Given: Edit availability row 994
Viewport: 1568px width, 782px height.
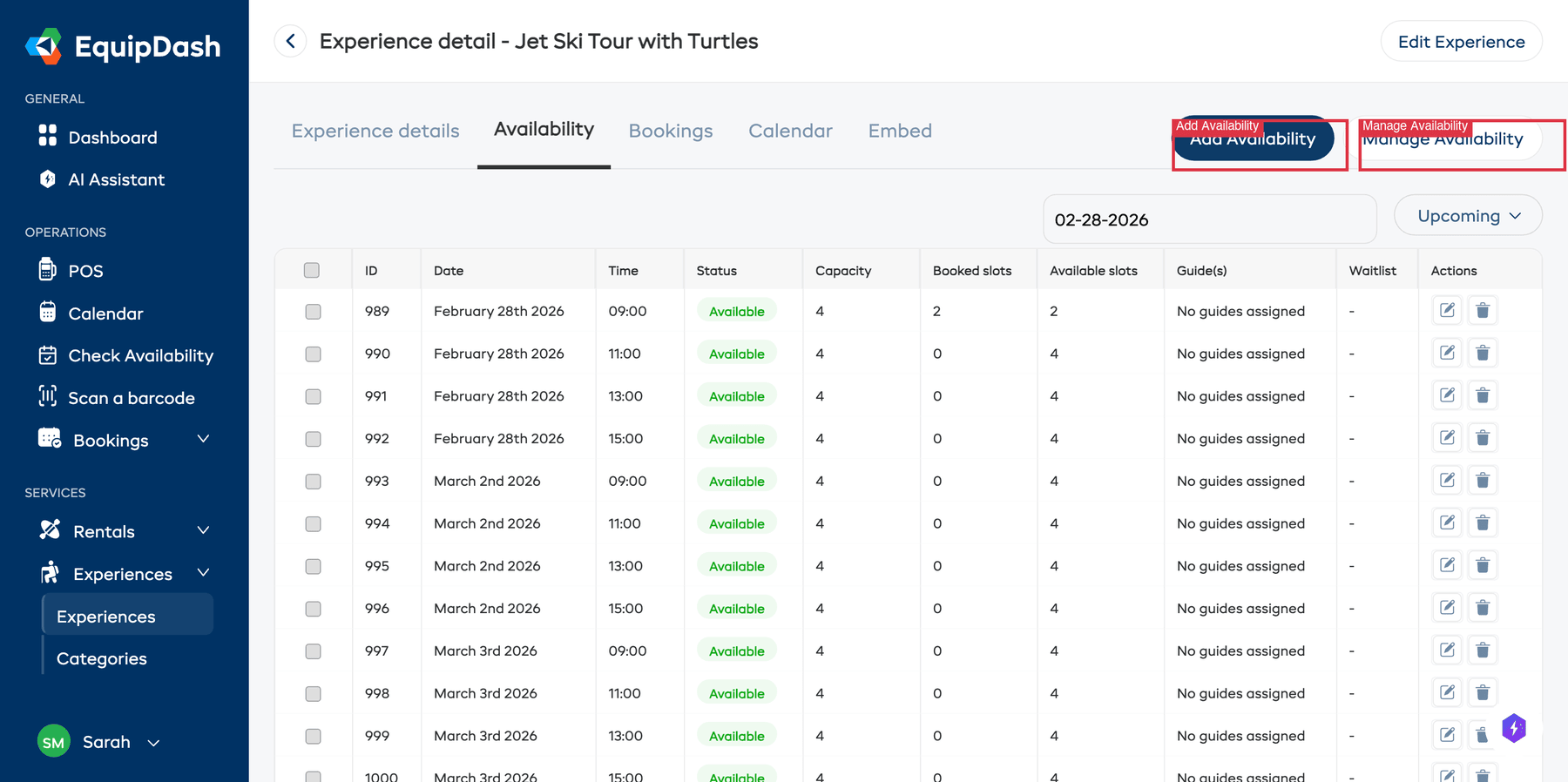Looking at the screenshot, I should (1447, 523).
